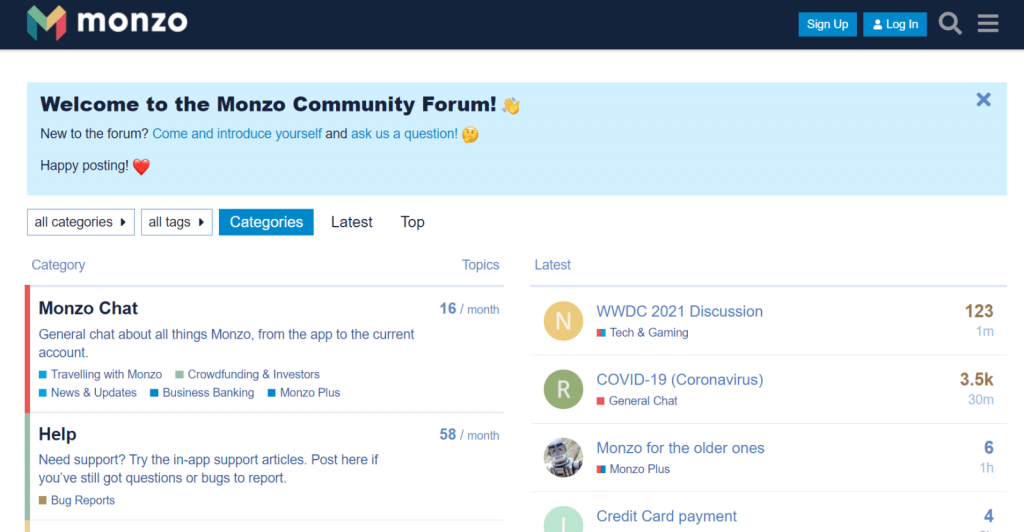Screen dimensions: 1024x532
Task: Click the yellow 'N' user avatar
Action: (563, 321)
